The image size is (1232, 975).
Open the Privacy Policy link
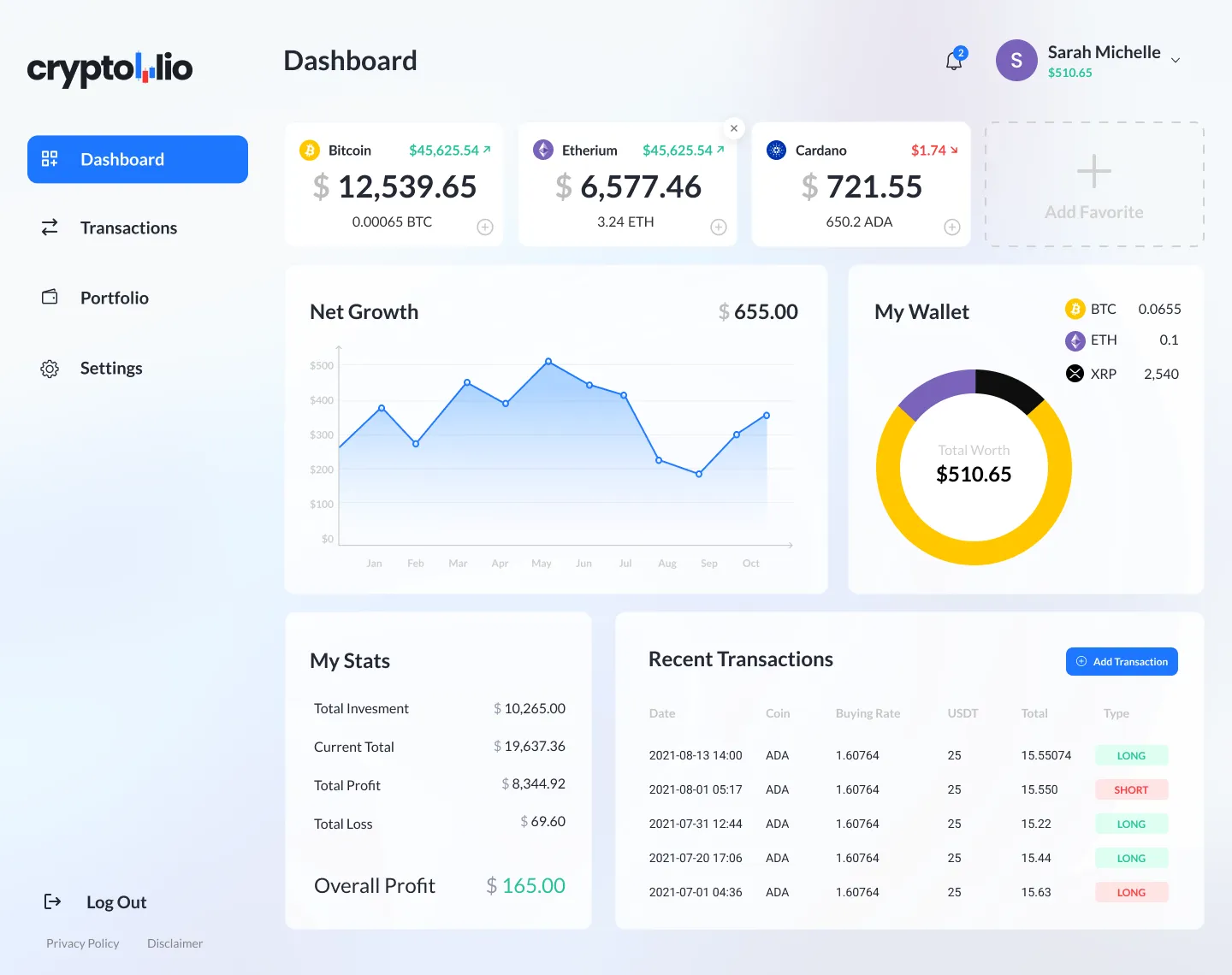tap(83, 943)
